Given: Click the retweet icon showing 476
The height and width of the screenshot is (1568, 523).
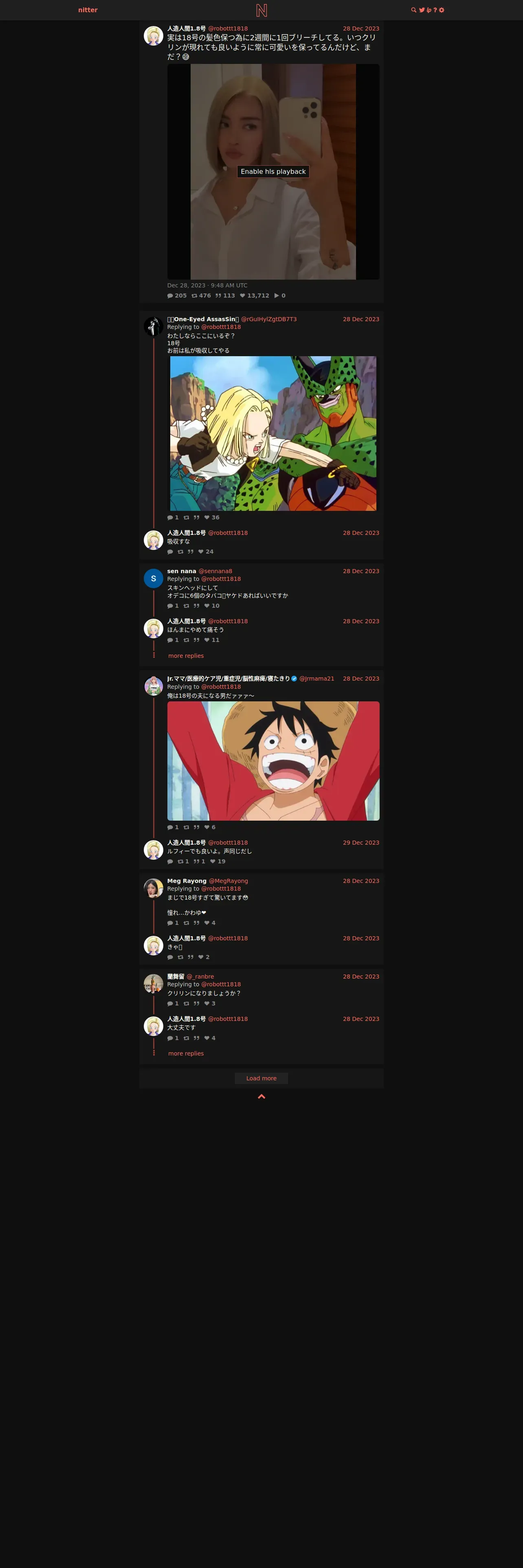Looking at the screenshot, I should pyautogui.click(x=194, y=296).
